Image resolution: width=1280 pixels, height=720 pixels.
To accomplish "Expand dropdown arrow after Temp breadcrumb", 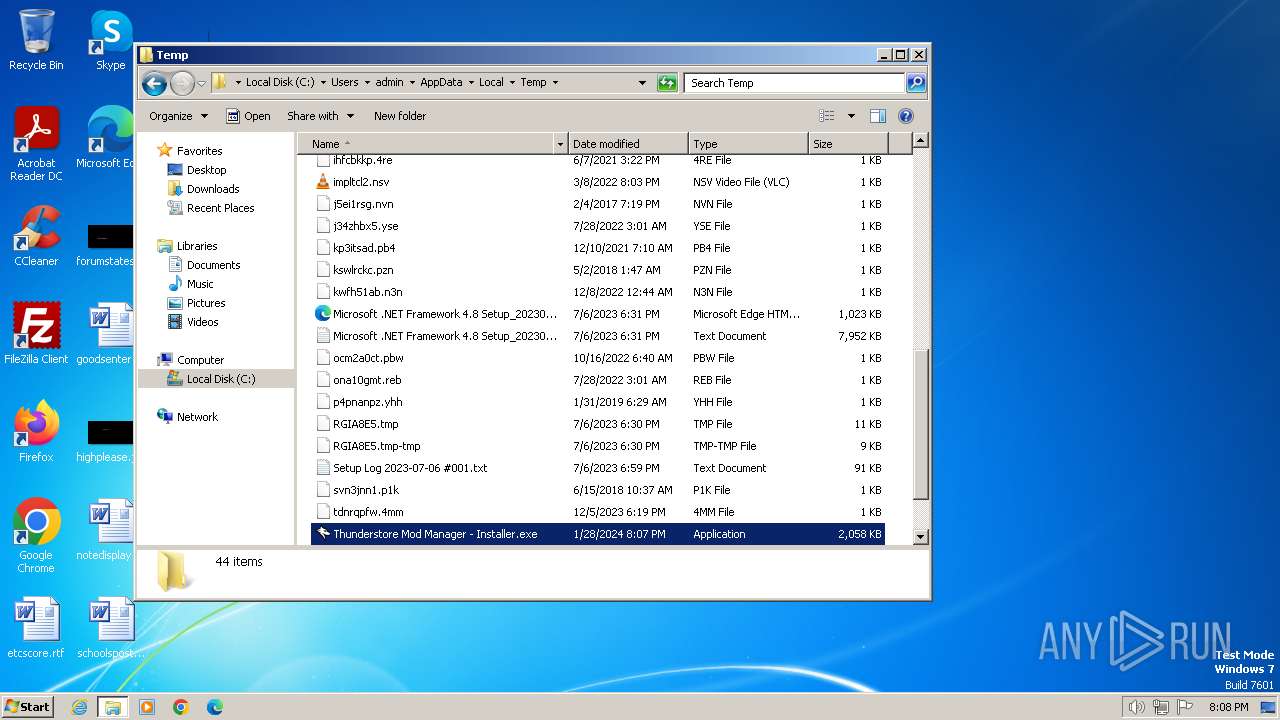I will click(555, 83).
